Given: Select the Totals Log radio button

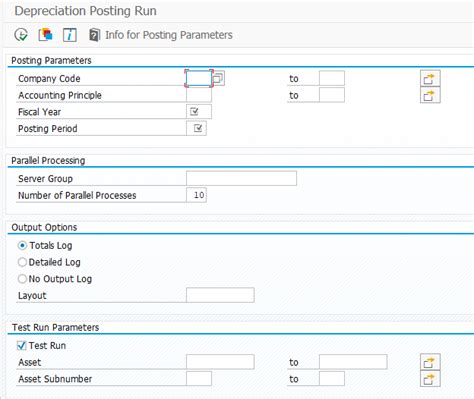Looking at the screenshot, I should point(22,246).
